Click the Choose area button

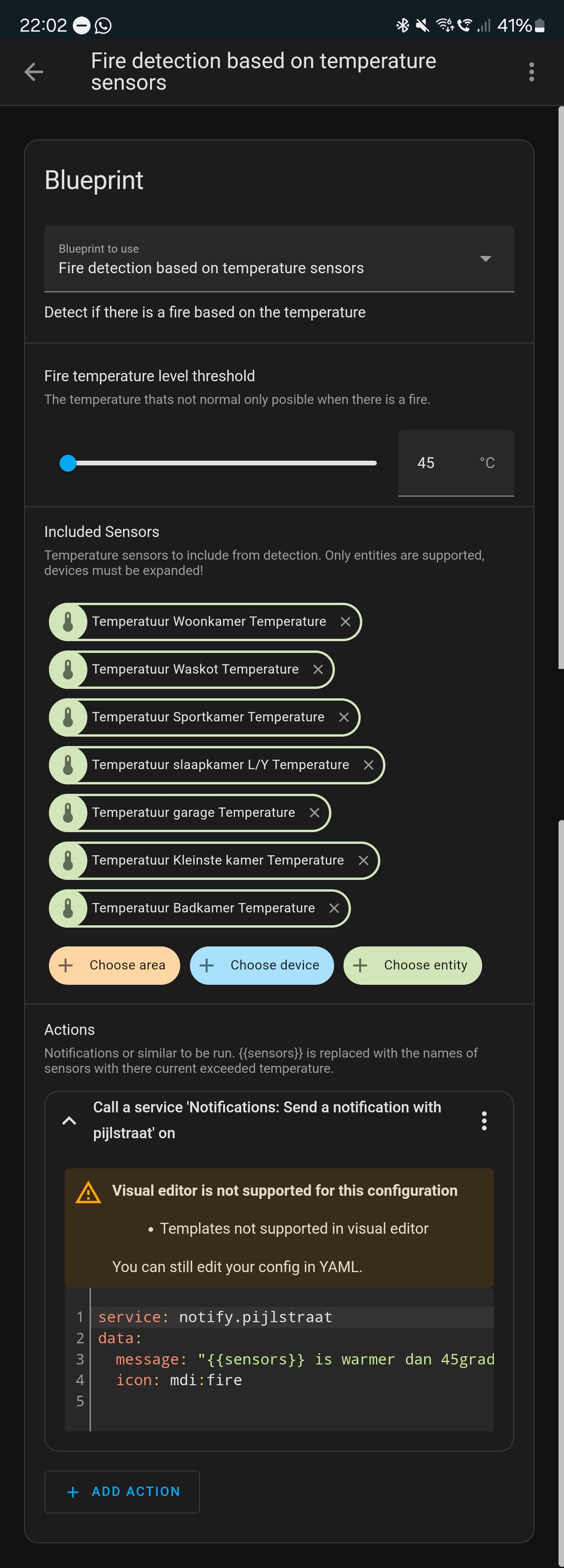[x=114, y=965]
